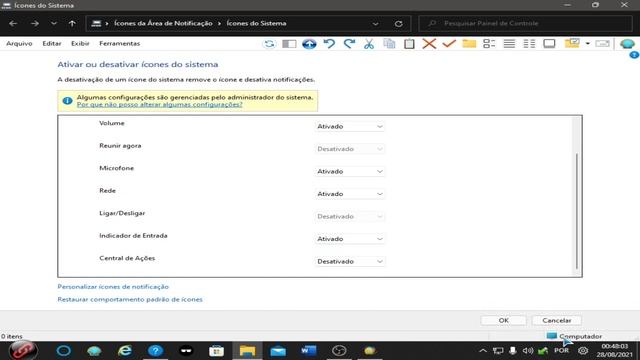
Task: Open OBS Studio taskbar icon
Action: (x=339, y=351)
